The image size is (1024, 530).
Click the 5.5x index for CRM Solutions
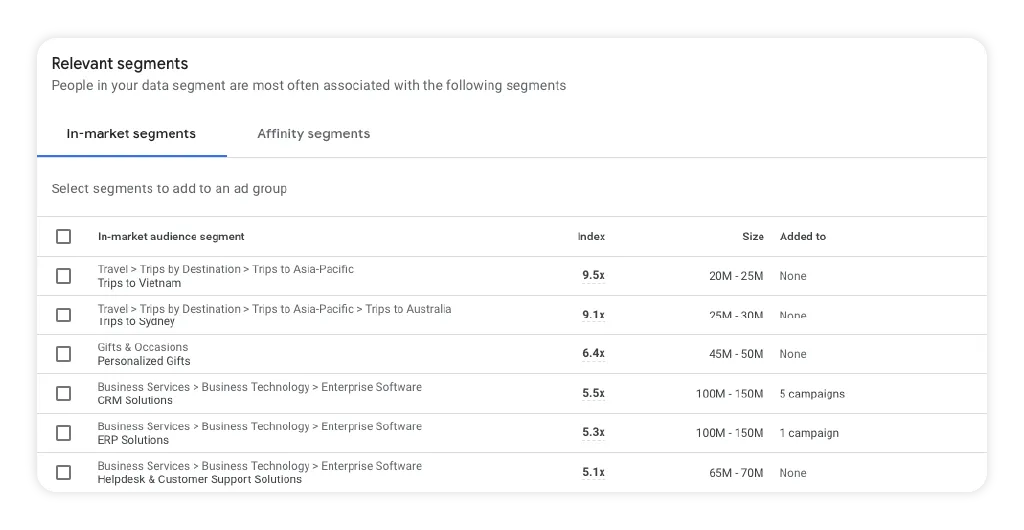click(593, 393)
